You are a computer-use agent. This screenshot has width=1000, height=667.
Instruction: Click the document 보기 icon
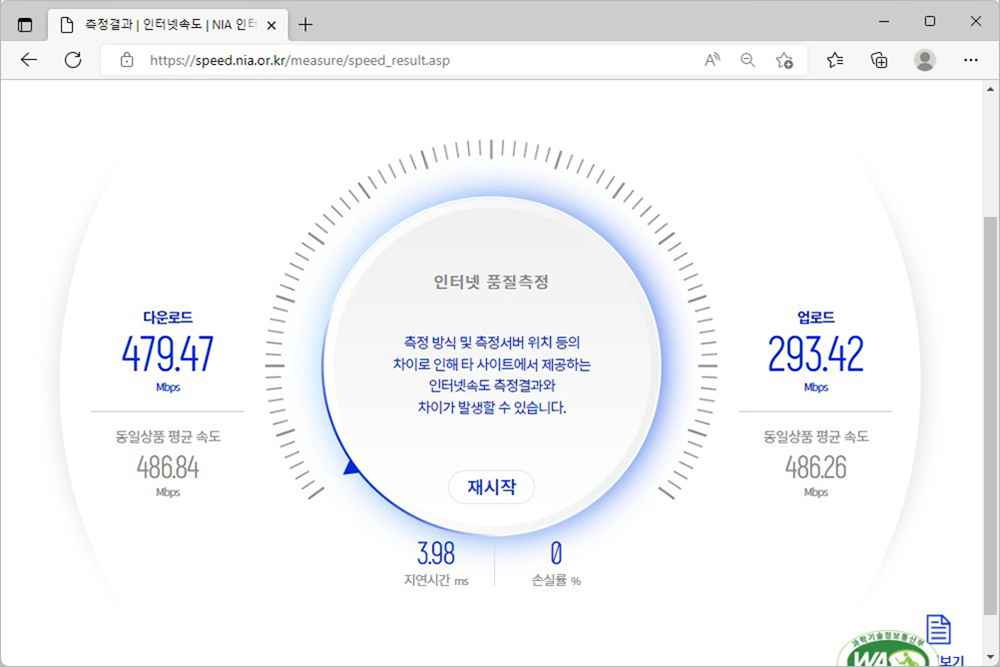[x=938, y=629]
